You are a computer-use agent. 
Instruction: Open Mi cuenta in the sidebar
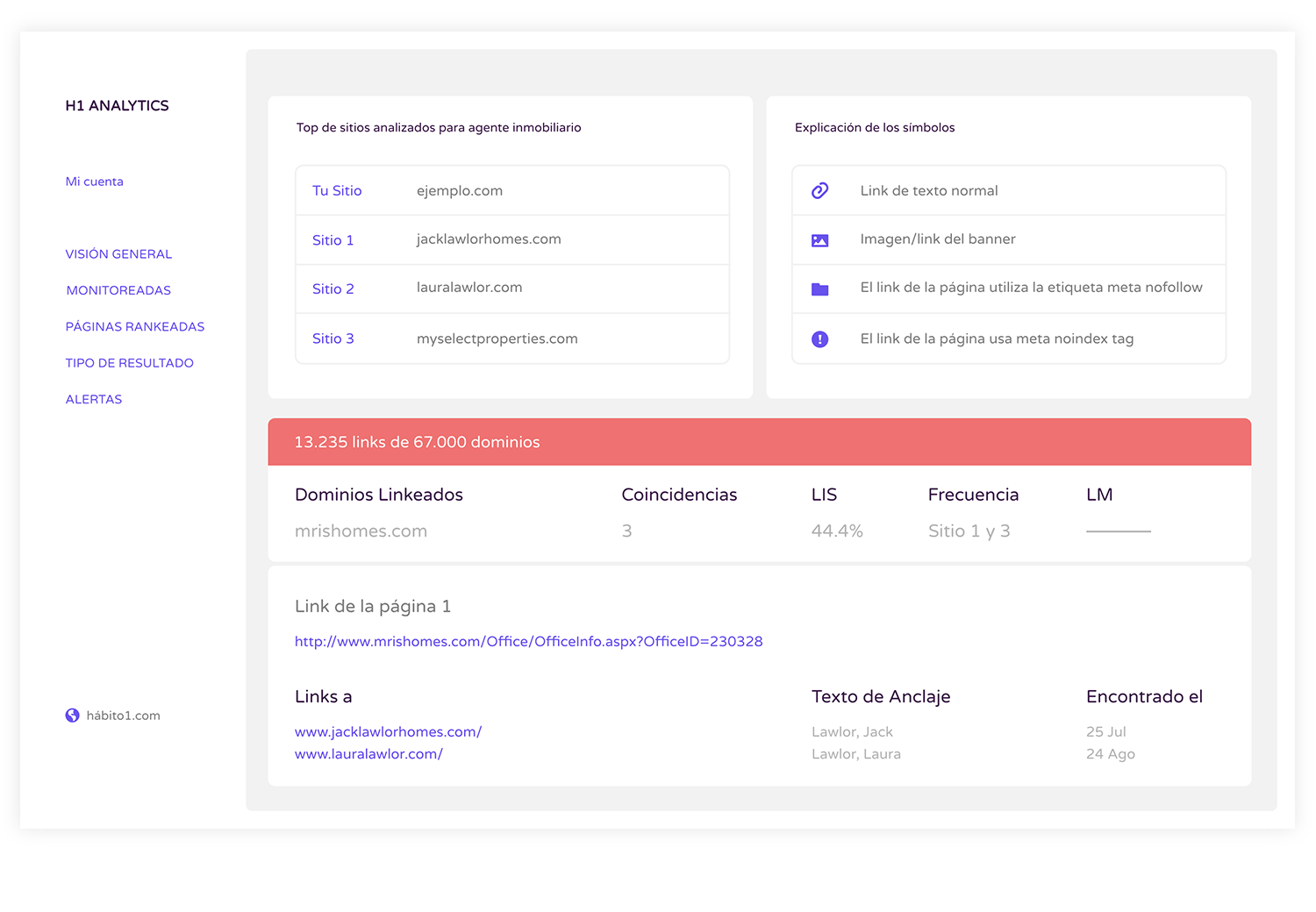click(x=95, y=182)
